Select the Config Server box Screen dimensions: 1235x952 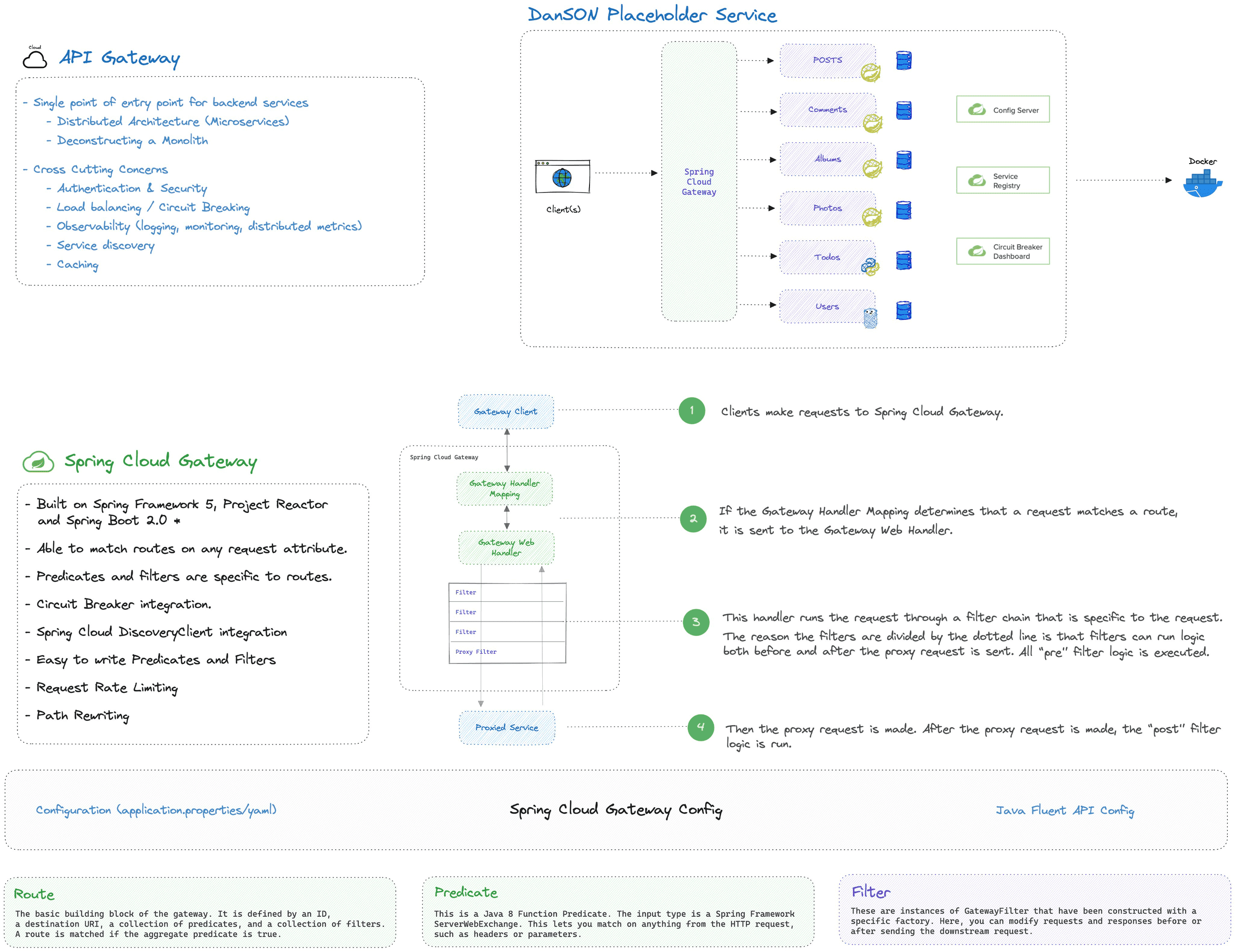[1002, 110]
